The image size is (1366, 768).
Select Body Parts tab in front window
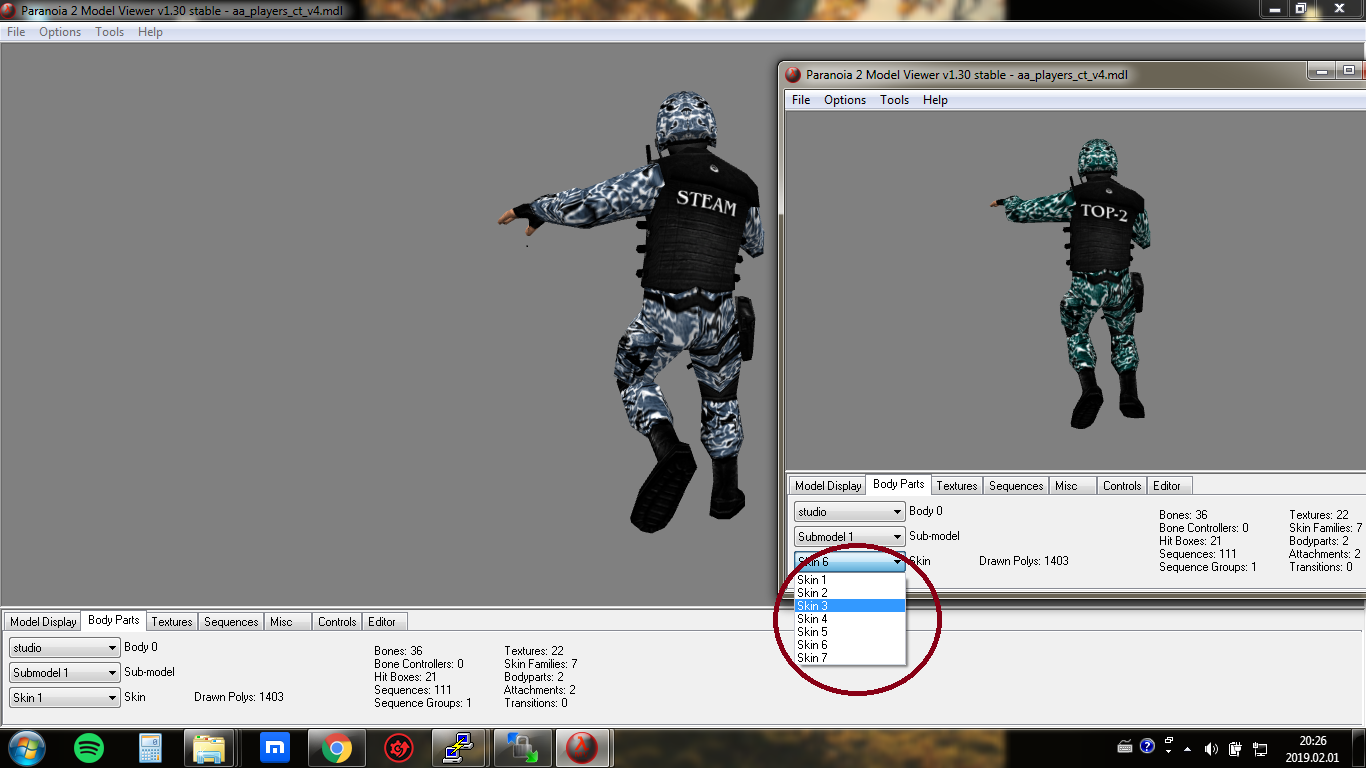pyautogui.click(x=898, y=484)
